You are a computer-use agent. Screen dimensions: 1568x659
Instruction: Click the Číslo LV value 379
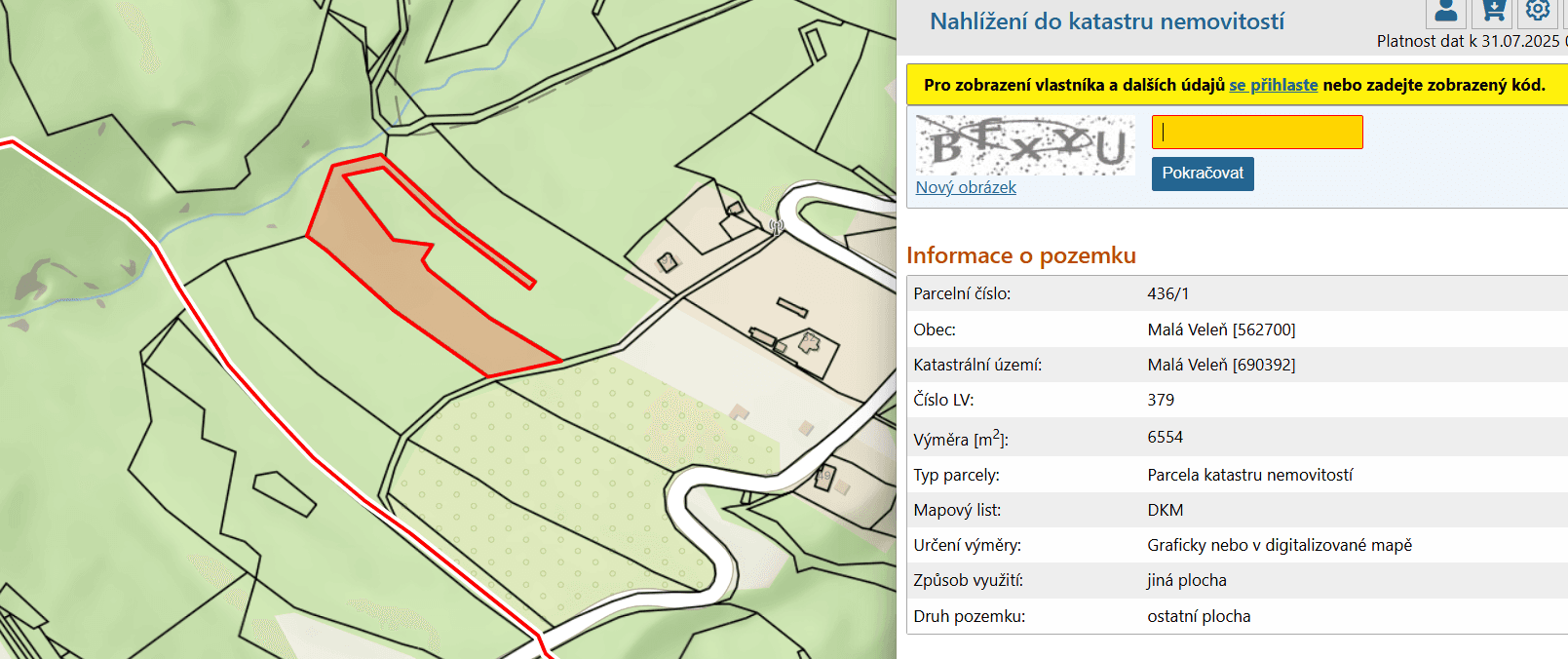(1161, 400)
